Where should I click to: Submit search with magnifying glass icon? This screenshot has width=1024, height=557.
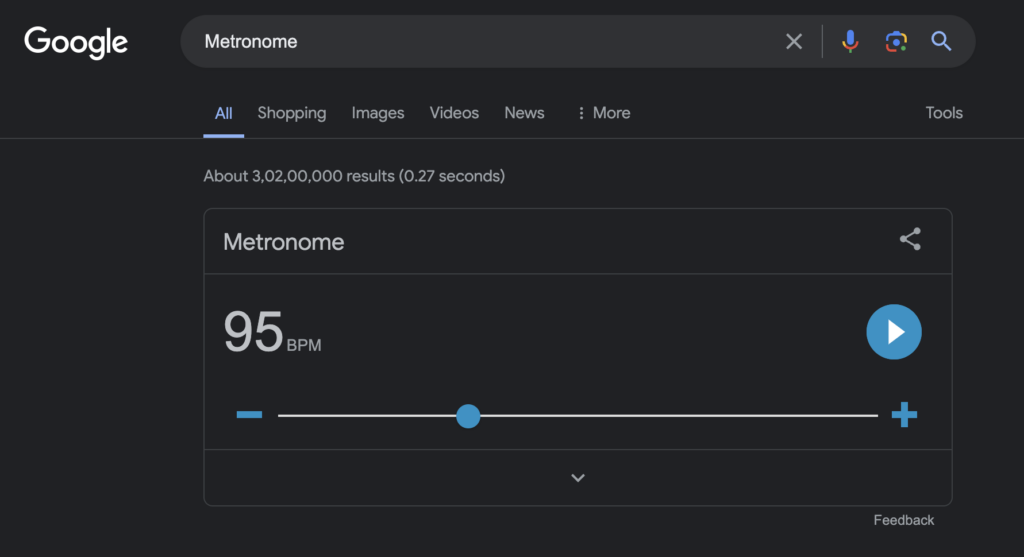[x=940, y=41]
